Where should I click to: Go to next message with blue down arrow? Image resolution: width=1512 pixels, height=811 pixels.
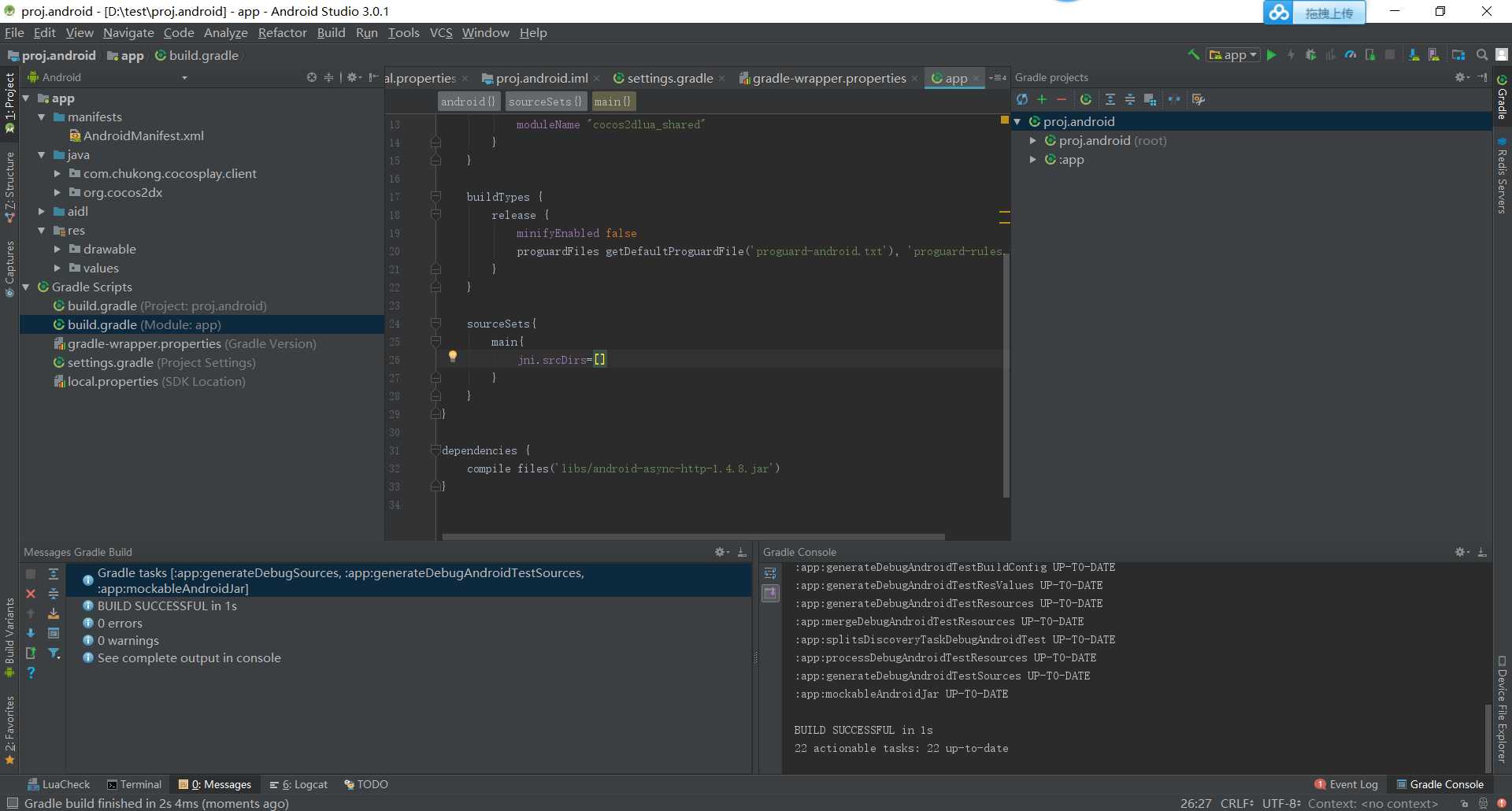[x=31, y=633]
